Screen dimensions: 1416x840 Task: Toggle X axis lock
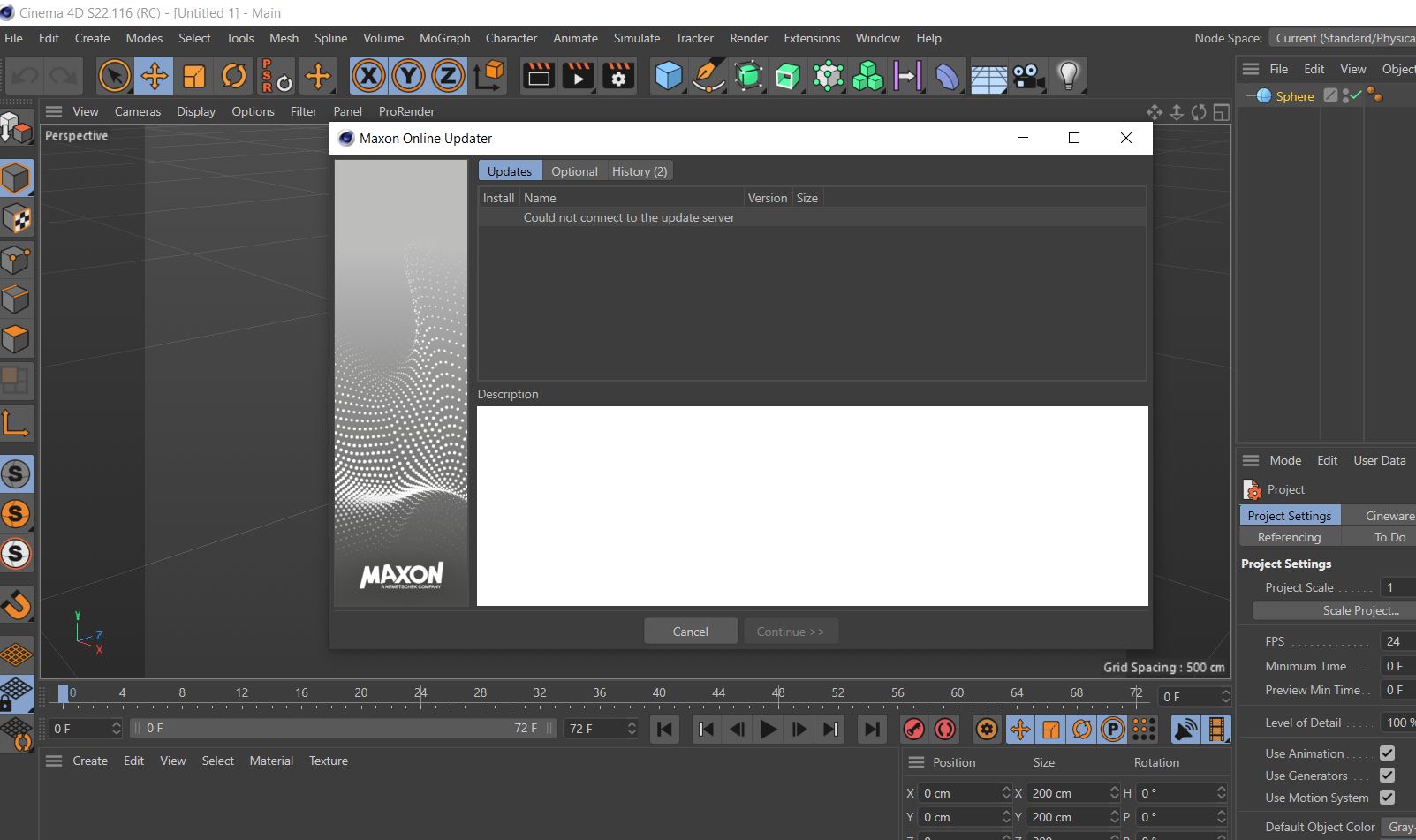(x=368, y=76)
